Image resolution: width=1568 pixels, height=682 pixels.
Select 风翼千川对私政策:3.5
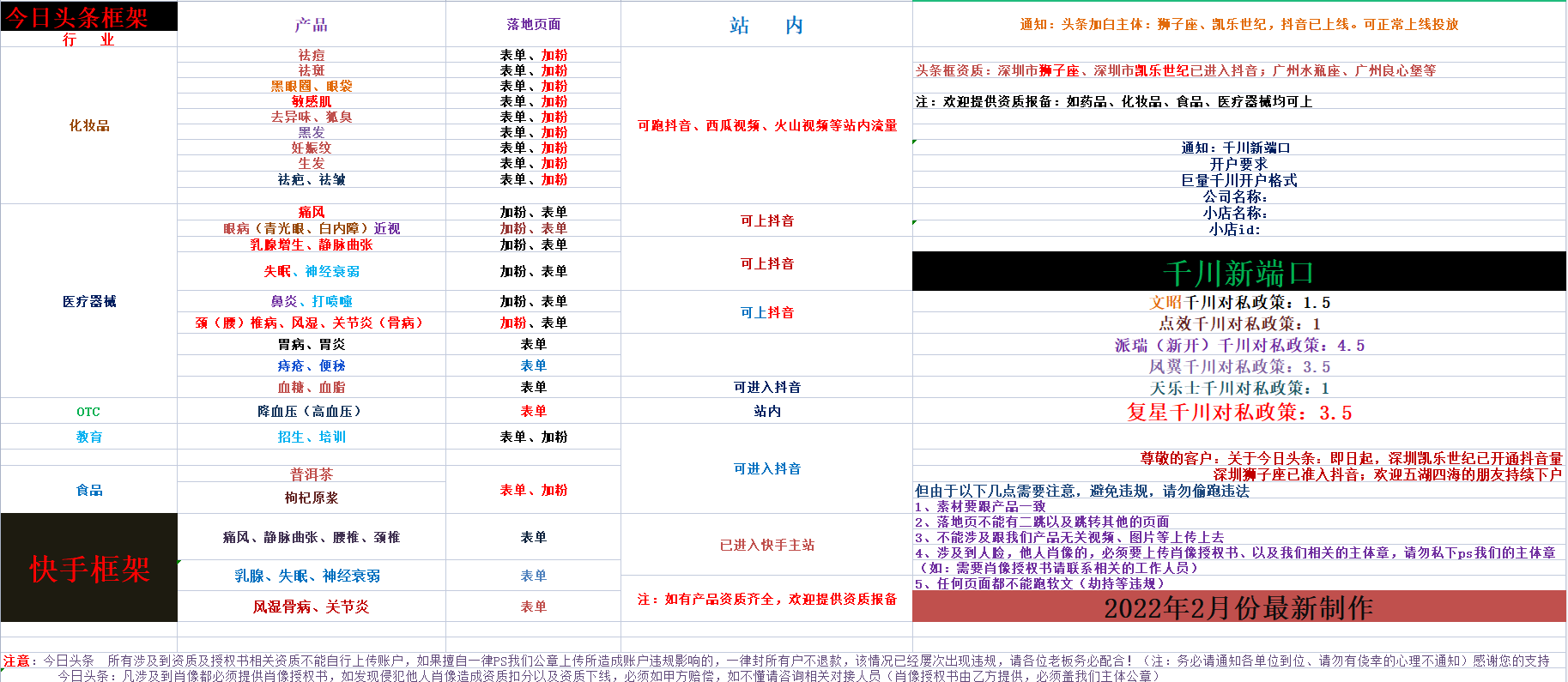coord(1240,366)
